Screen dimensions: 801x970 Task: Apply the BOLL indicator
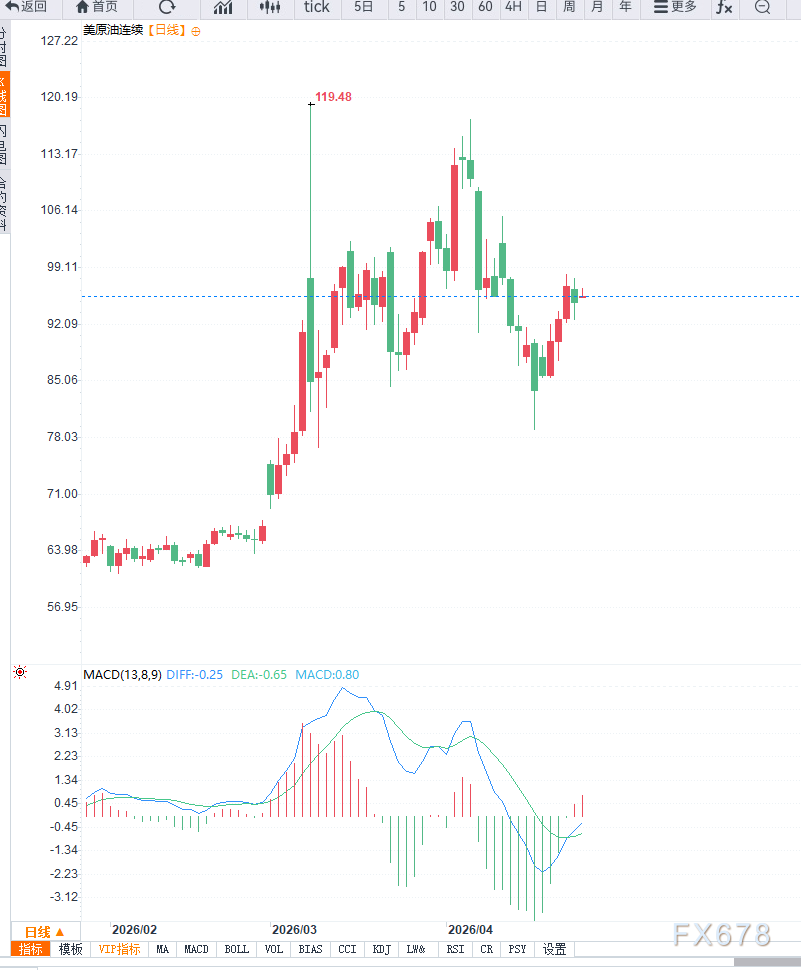[236, 949]
